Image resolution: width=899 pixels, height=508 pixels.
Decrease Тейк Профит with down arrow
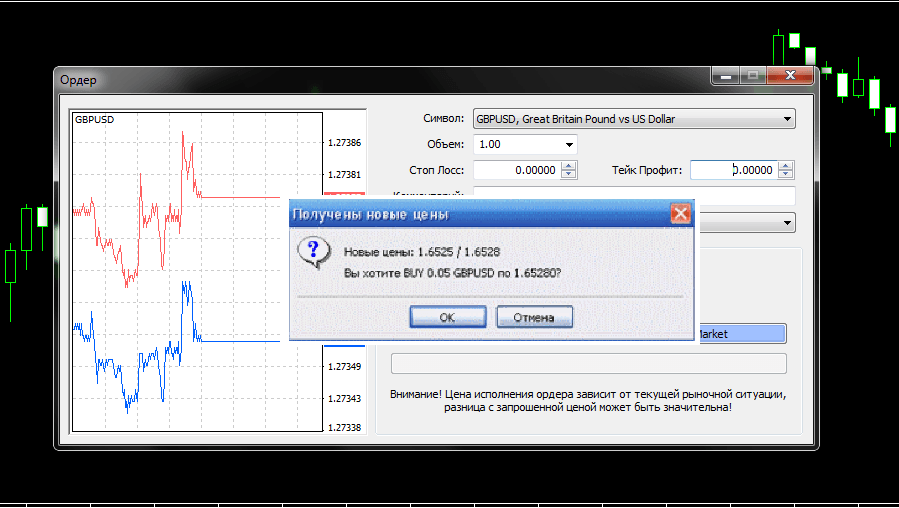786,175
